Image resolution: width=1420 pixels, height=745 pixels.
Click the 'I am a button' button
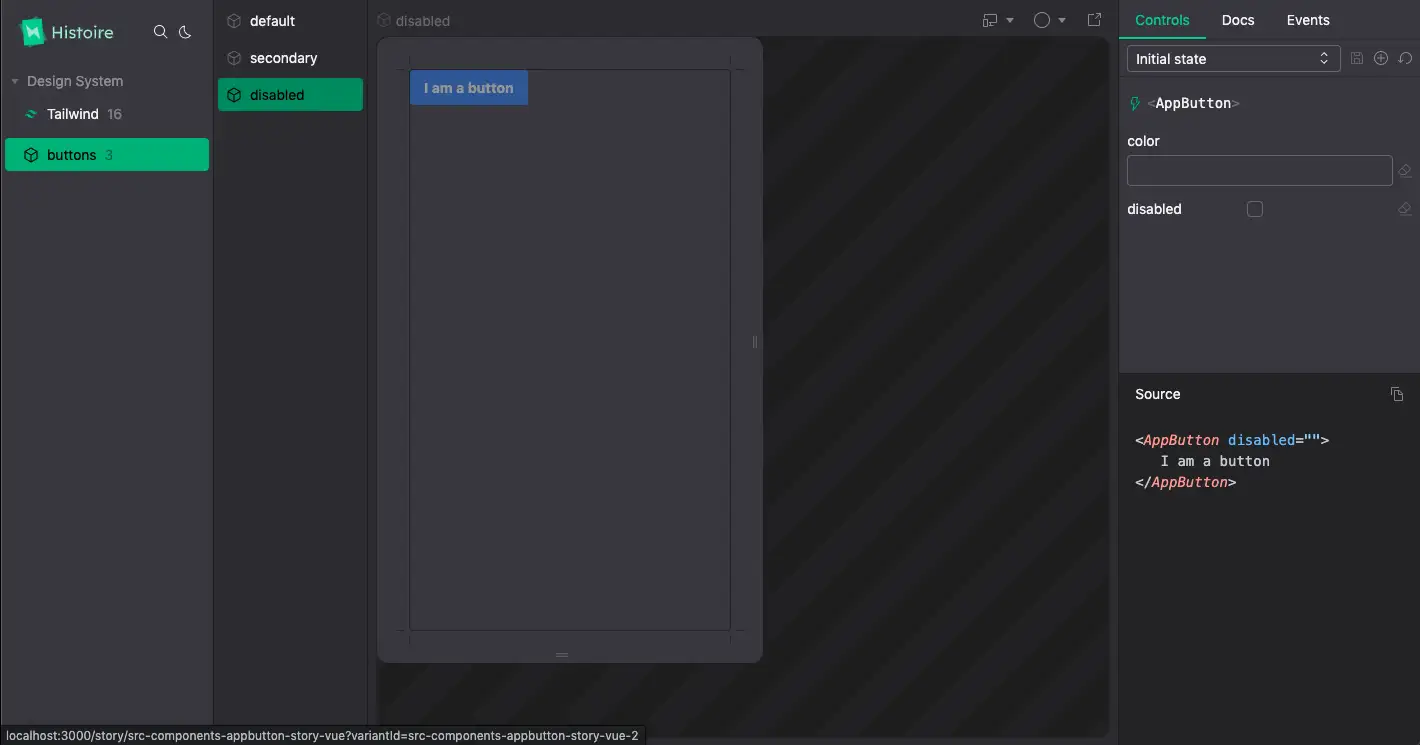point(469,88)
